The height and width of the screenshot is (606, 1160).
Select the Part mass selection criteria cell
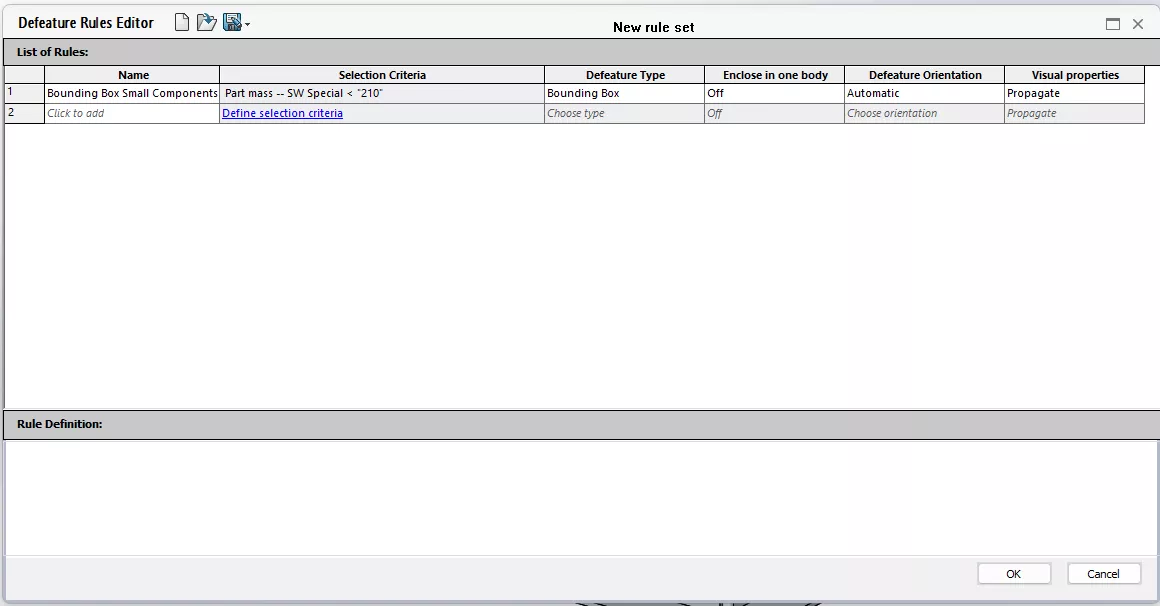tap(381, 93)
